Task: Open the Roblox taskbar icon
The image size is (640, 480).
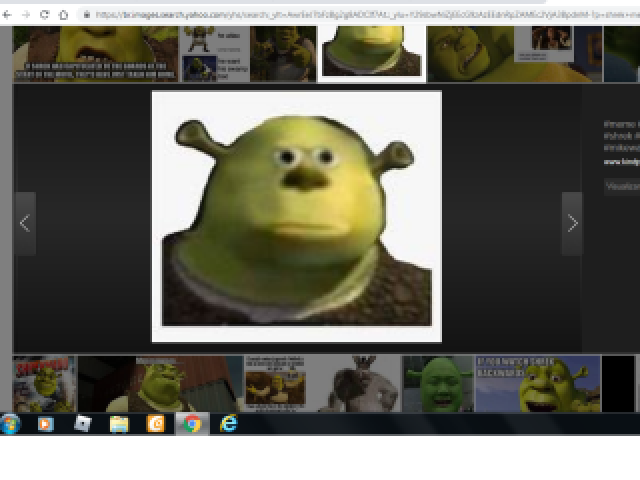Action: (82, 424)
